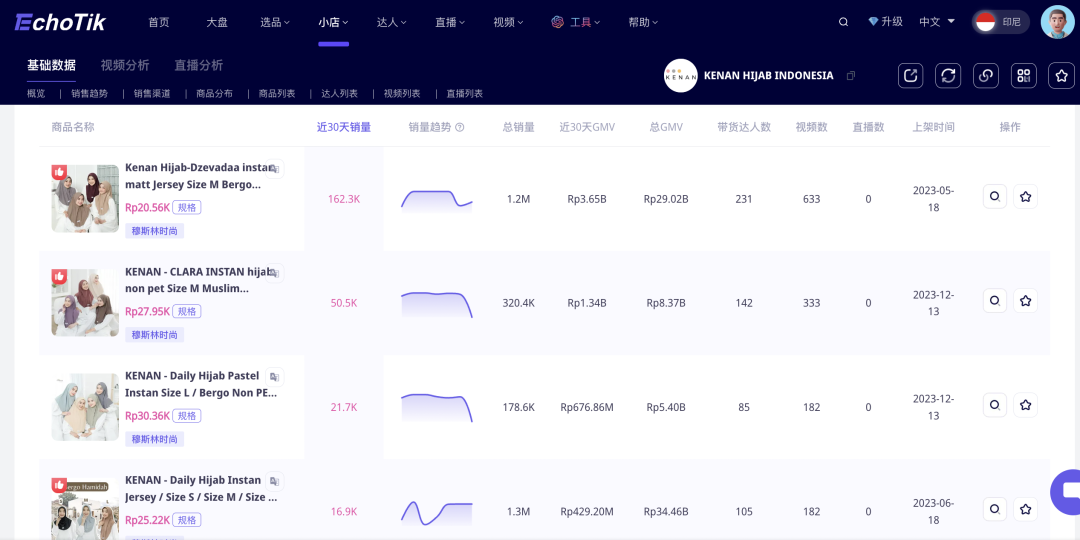Sort by 带货达人数 column header
The width and height of the screenshot is (1080, 540).
coord(744,127)
